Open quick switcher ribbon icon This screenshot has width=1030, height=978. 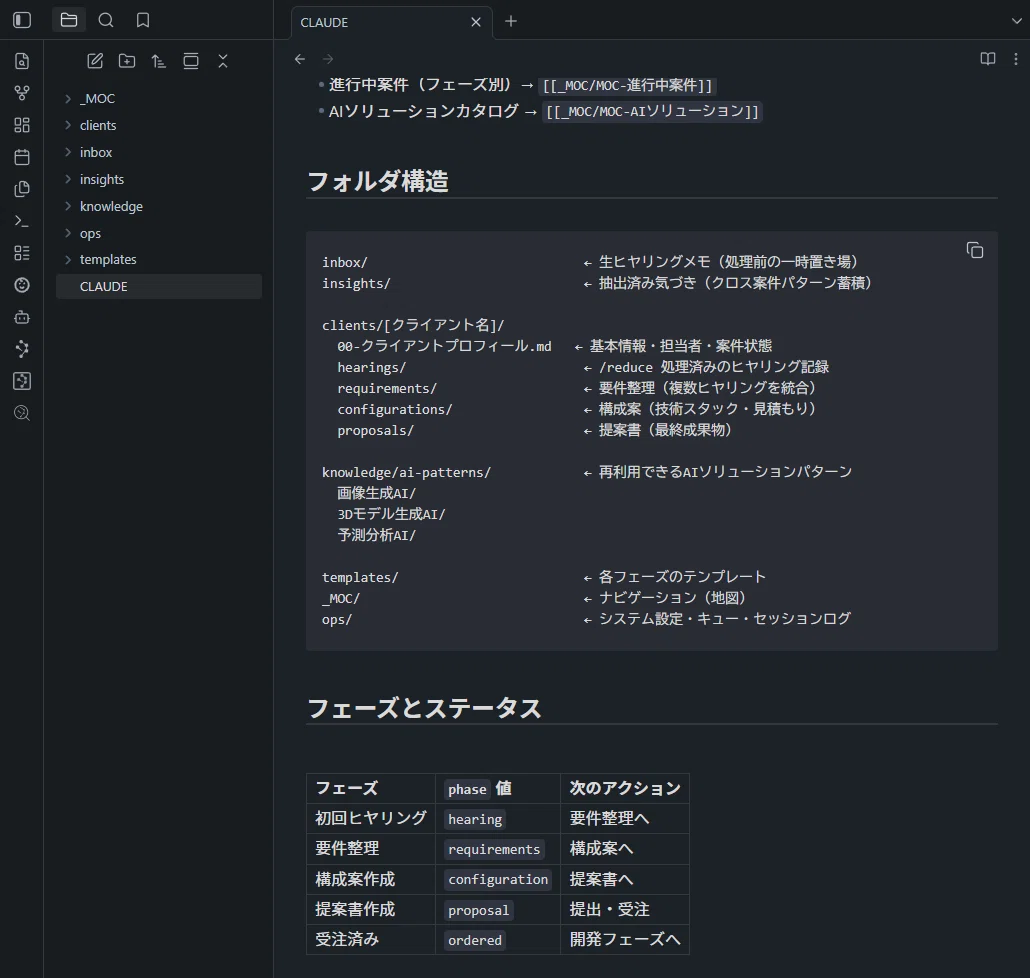click(x=22, y=61)
